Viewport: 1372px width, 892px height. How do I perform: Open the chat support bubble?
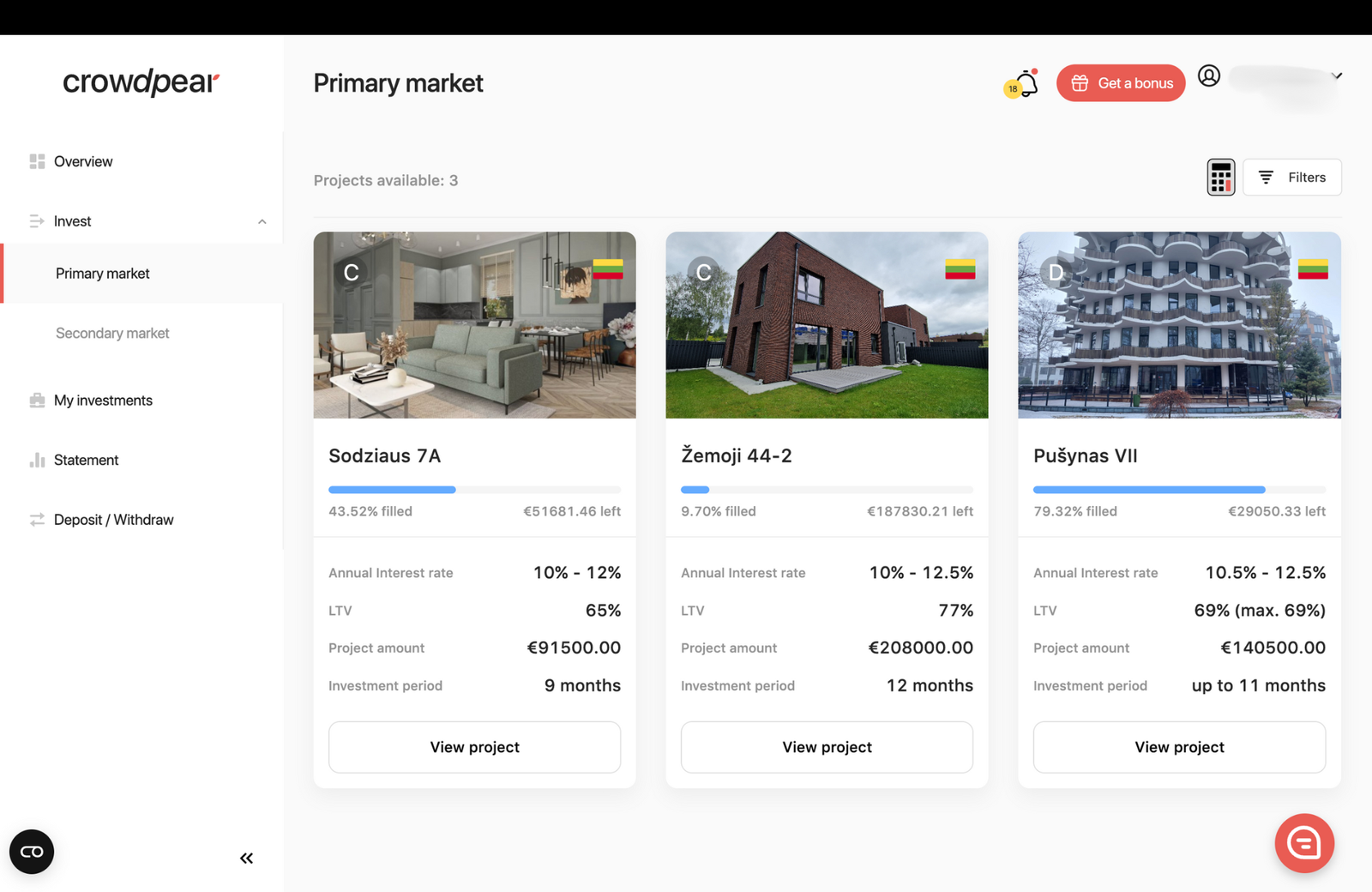(1304, 843)
